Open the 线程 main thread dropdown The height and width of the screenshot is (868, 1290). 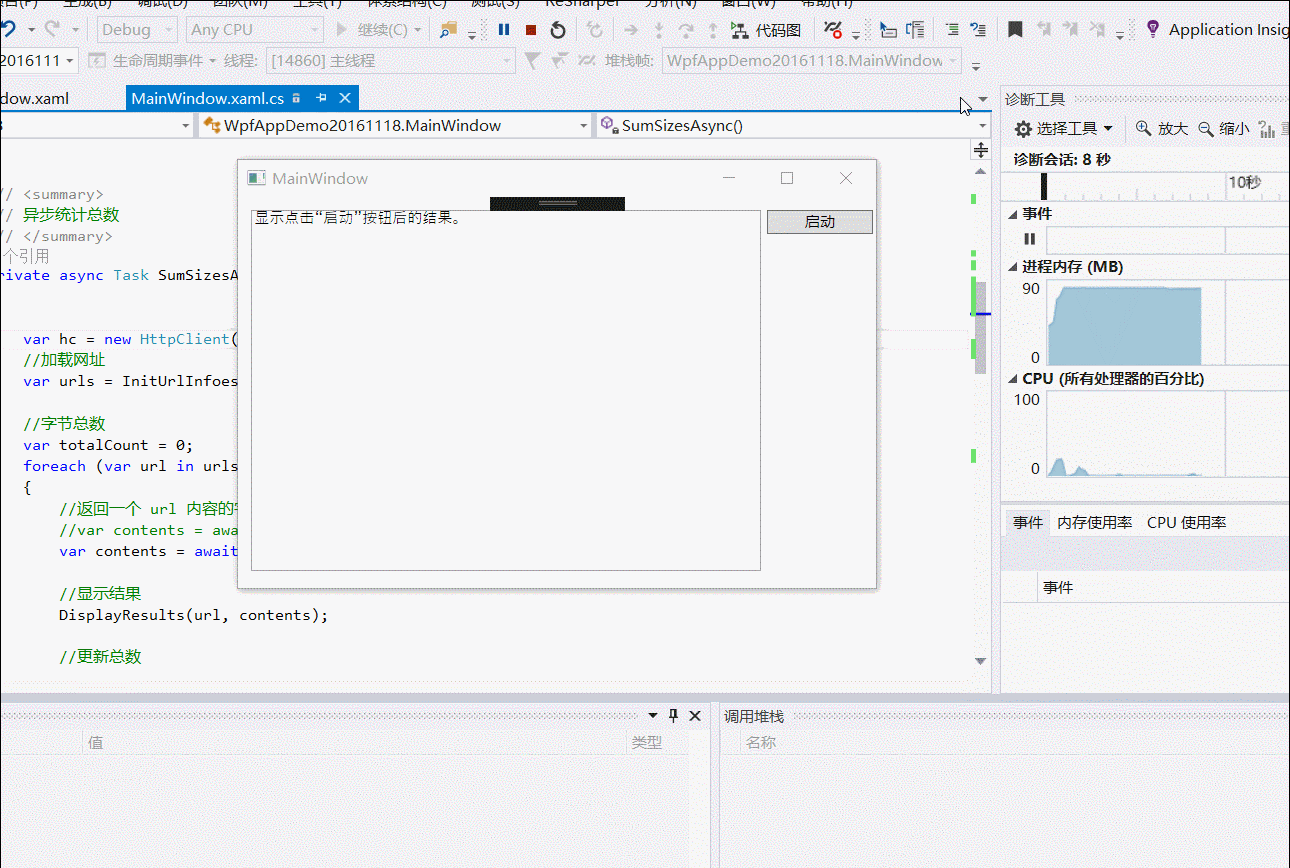389,61
